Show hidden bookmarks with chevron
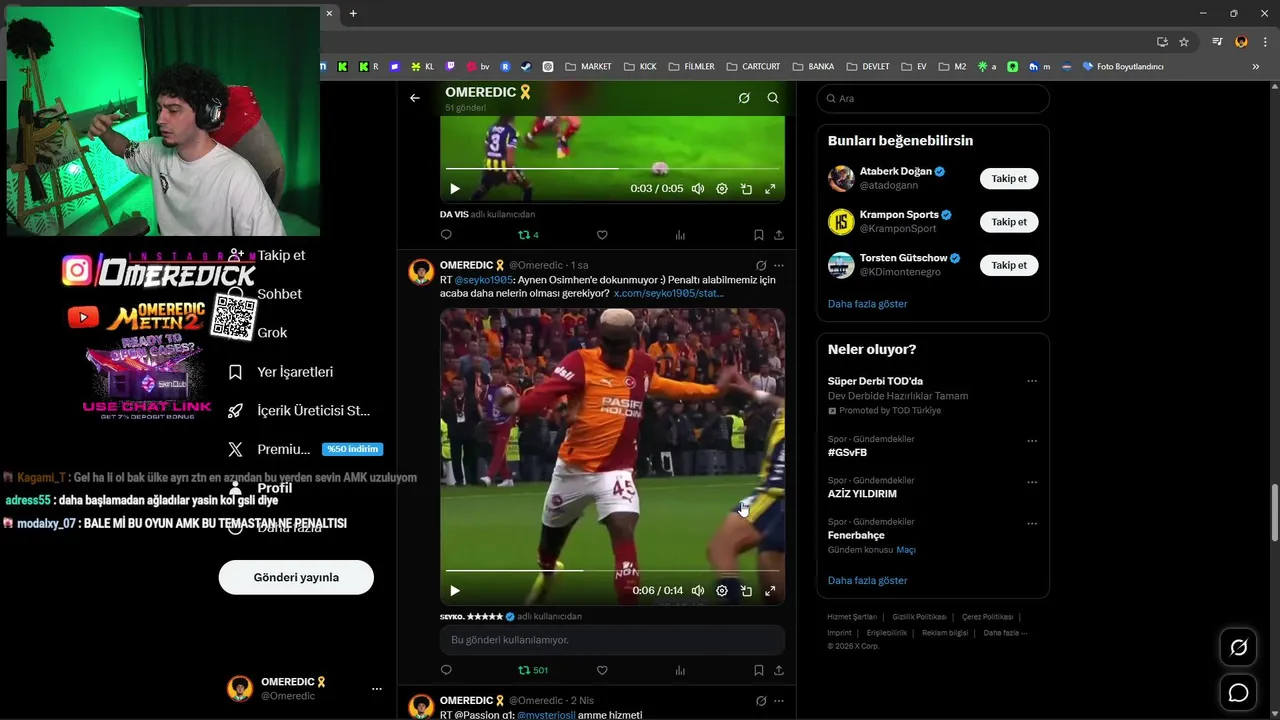The image size is (1280, 720). coord(1256,67)
